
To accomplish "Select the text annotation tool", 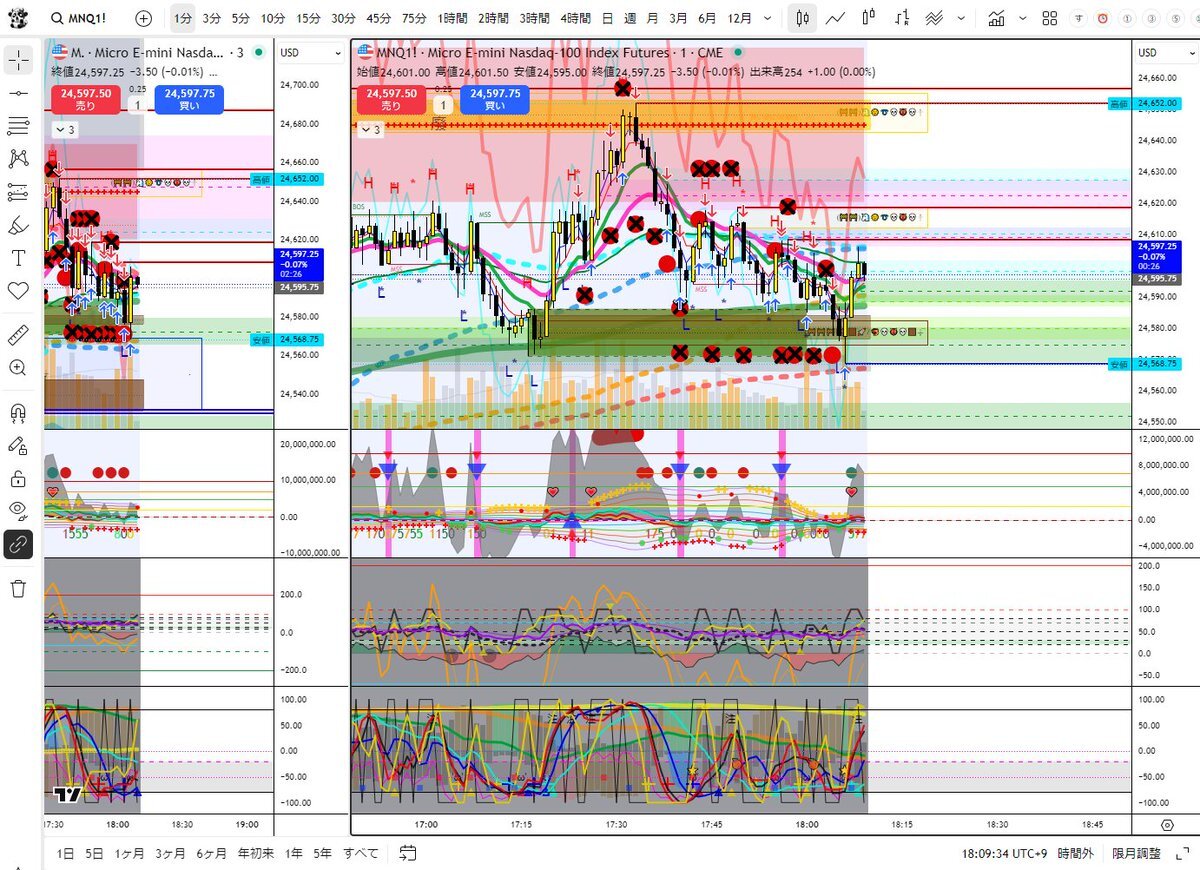I will click(18, 258).
